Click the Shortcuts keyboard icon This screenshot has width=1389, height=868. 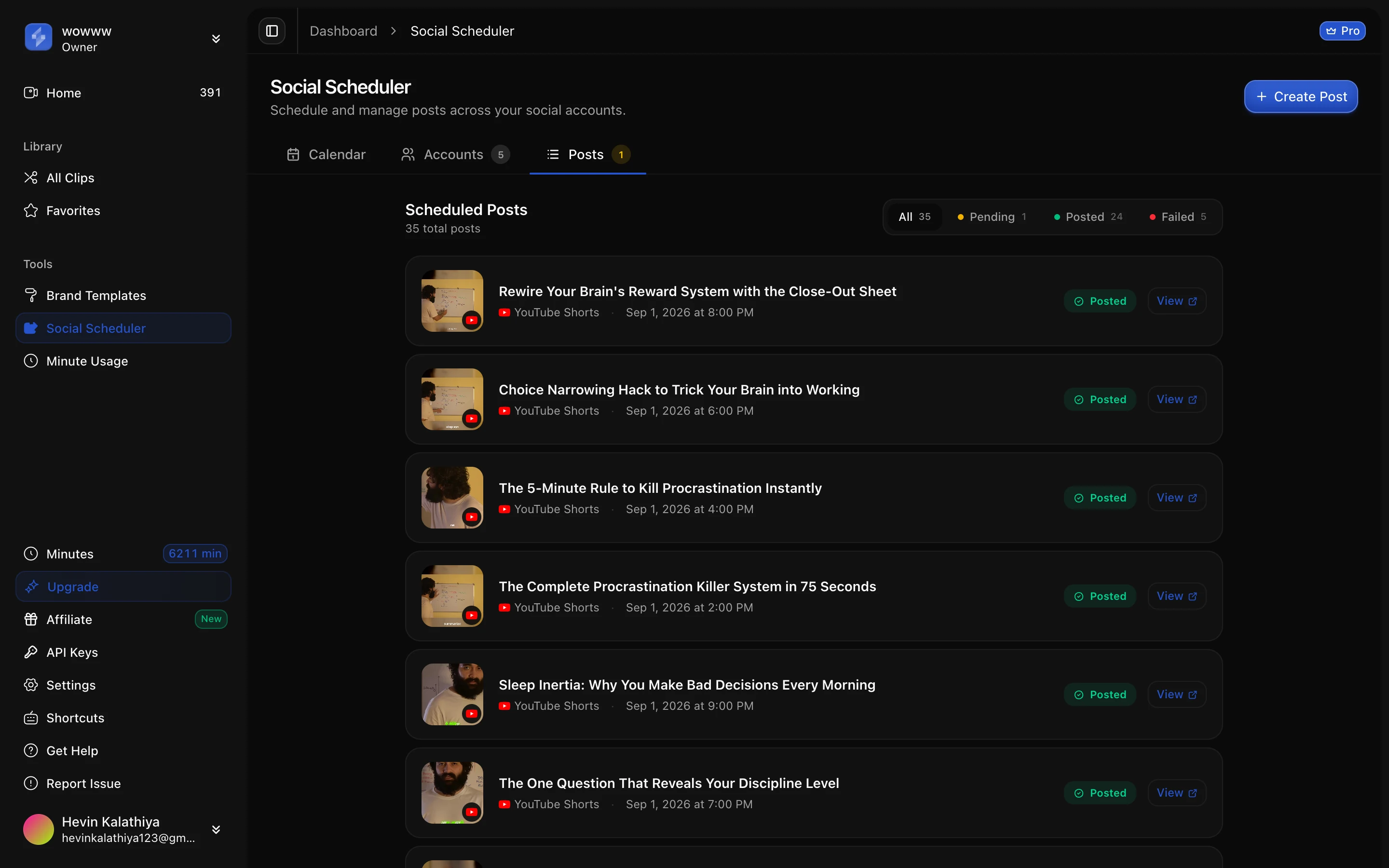pos(31,718)
